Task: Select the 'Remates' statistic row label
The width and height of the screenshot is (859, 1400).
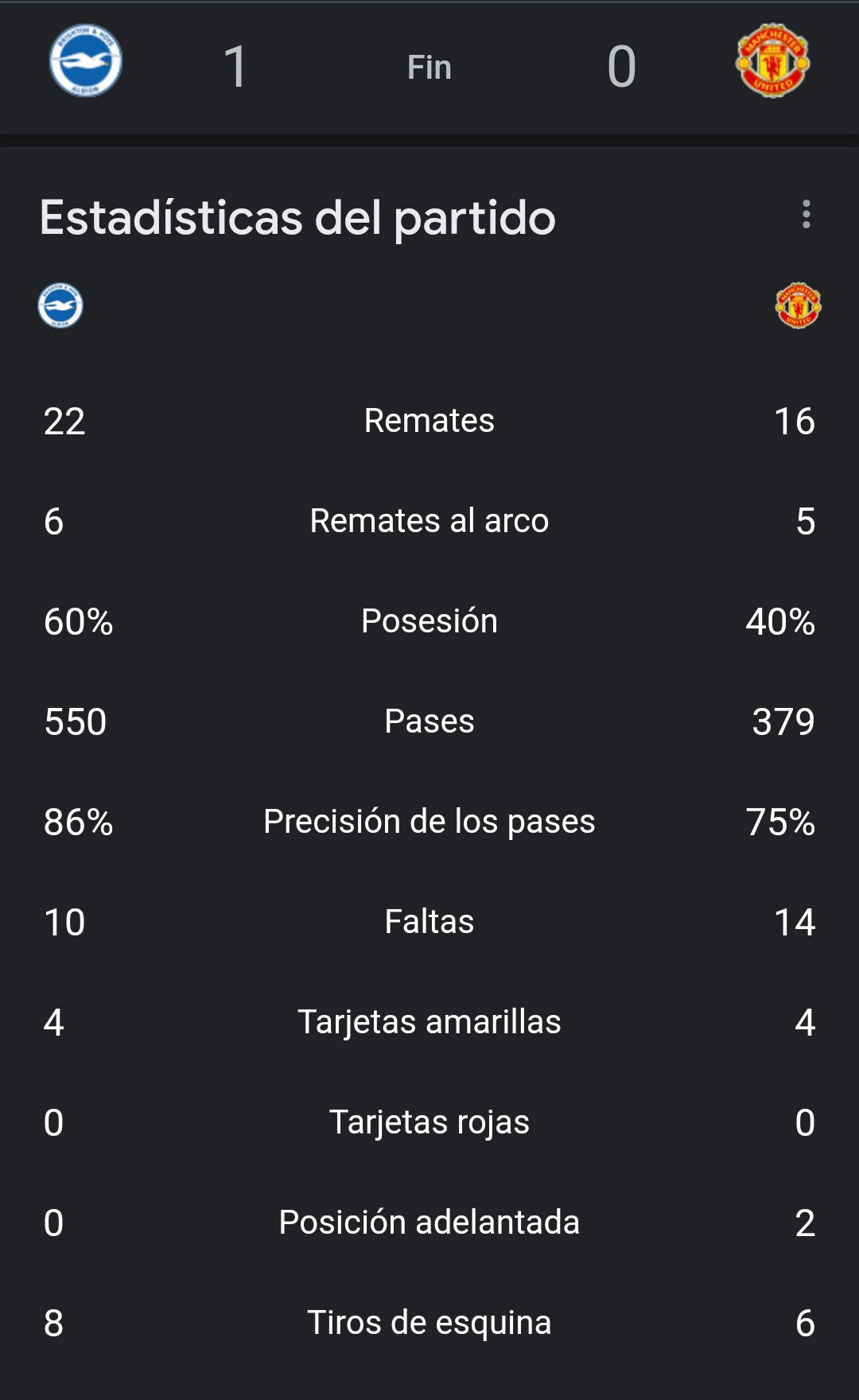Action: pyautogui.click(x=429, y=420)
